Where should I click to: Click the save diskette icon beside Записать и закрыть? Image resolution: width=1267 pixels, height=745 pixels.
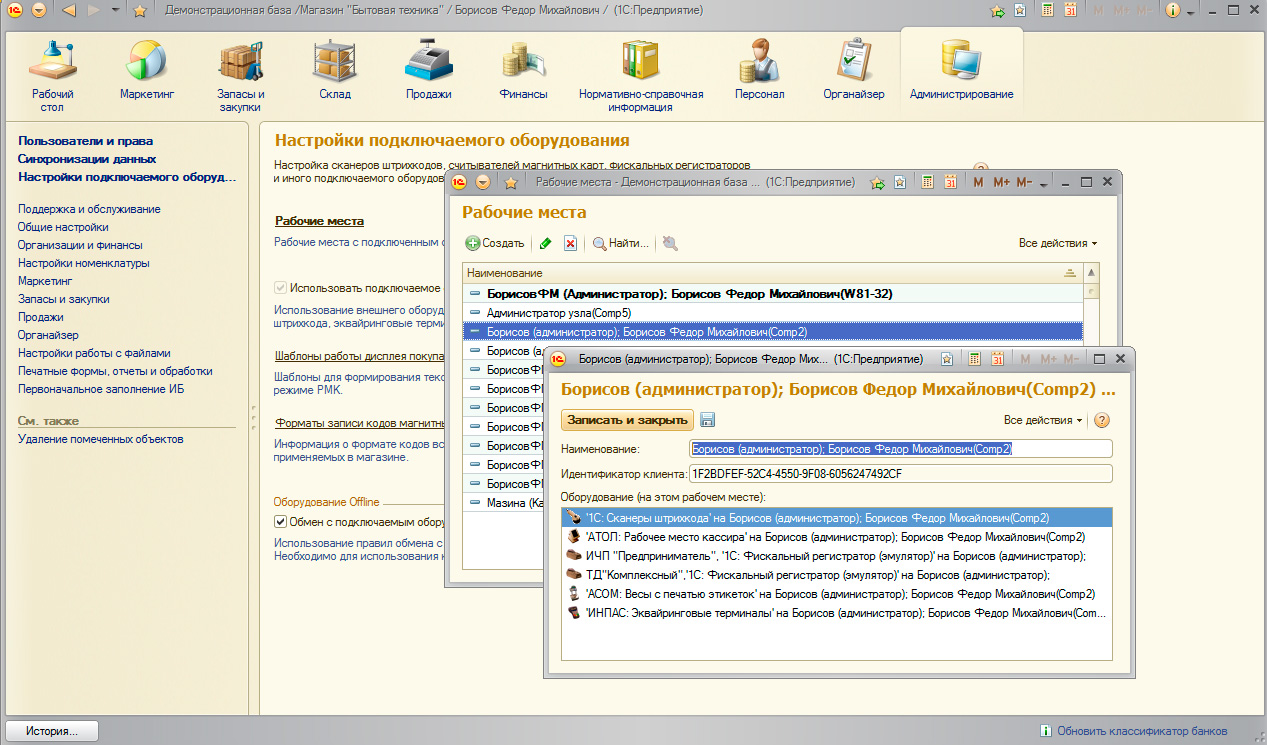pos(708,420)
